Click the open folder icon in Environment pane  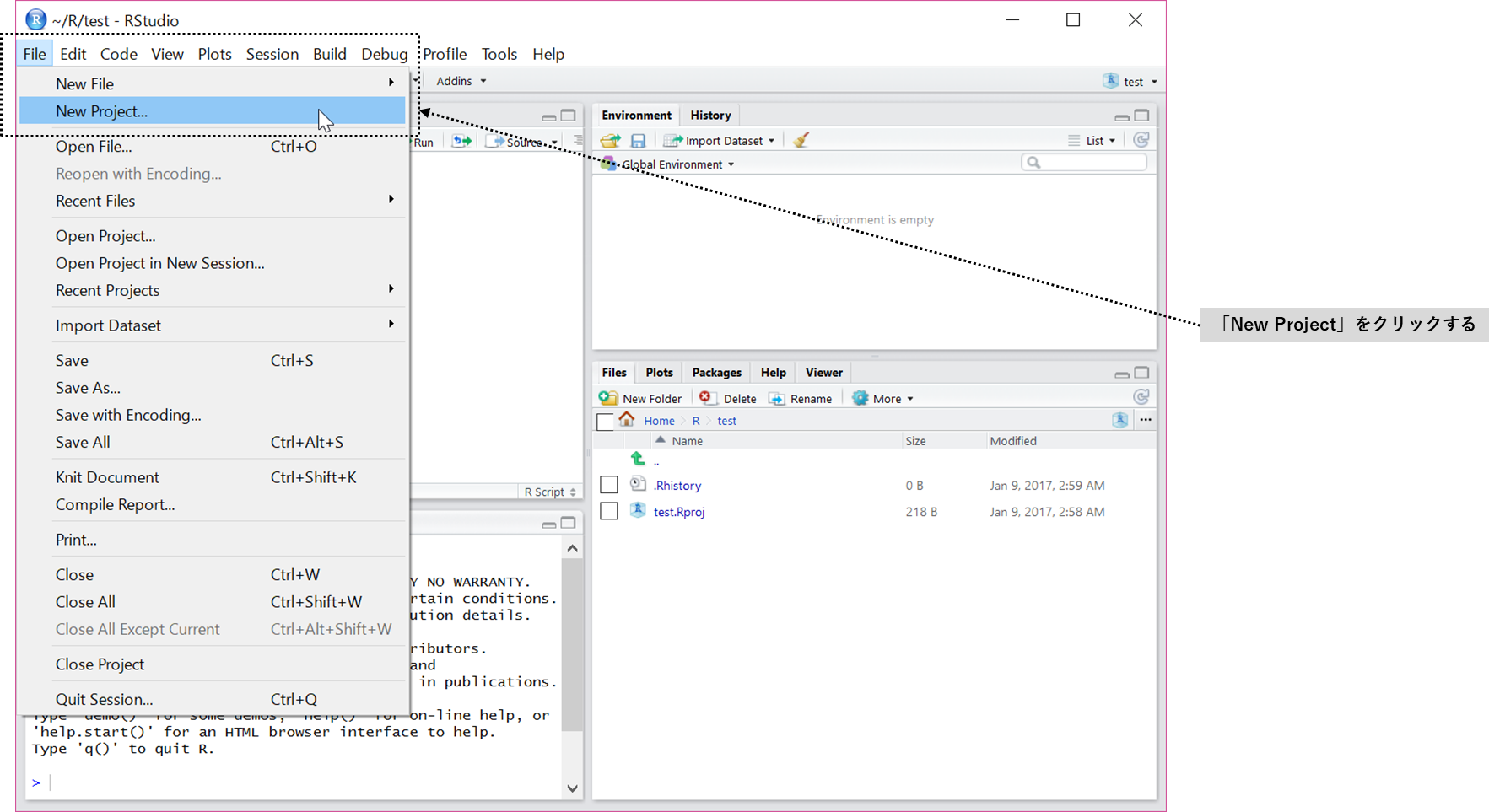pyautogui.click(x=610, y=141)
